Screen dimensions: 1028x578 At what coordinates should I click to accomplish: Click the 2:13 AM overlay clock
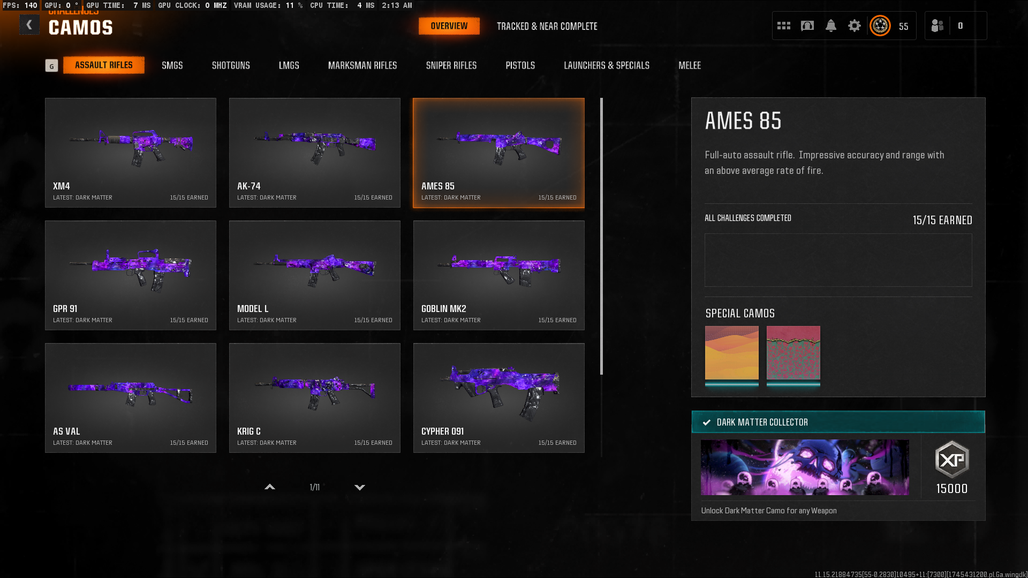pos(397,5)
